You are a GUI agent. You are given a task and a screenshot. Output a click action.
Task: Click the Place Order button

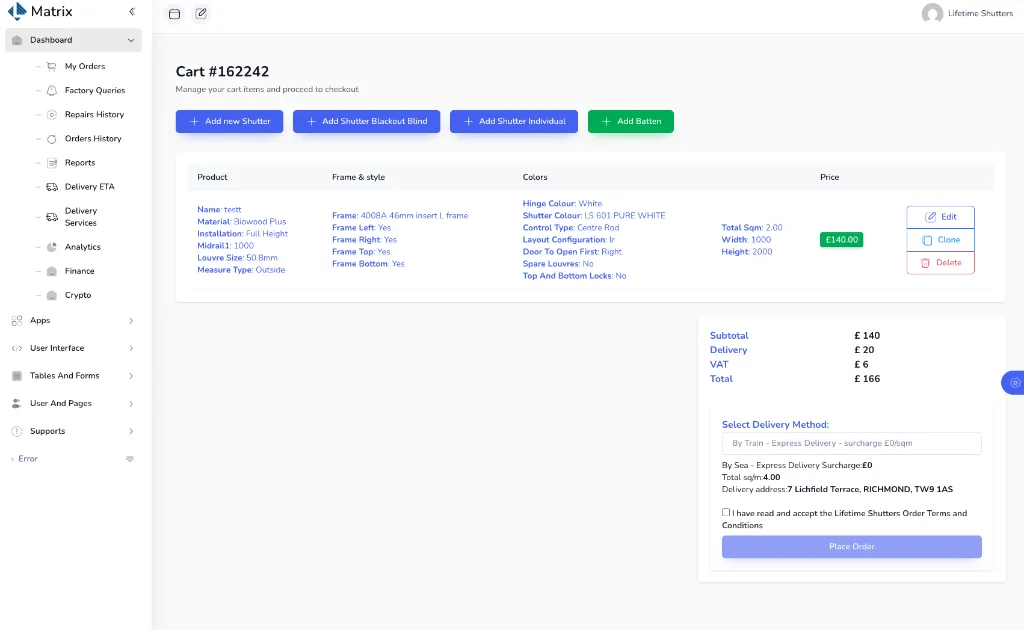(851, 547)
